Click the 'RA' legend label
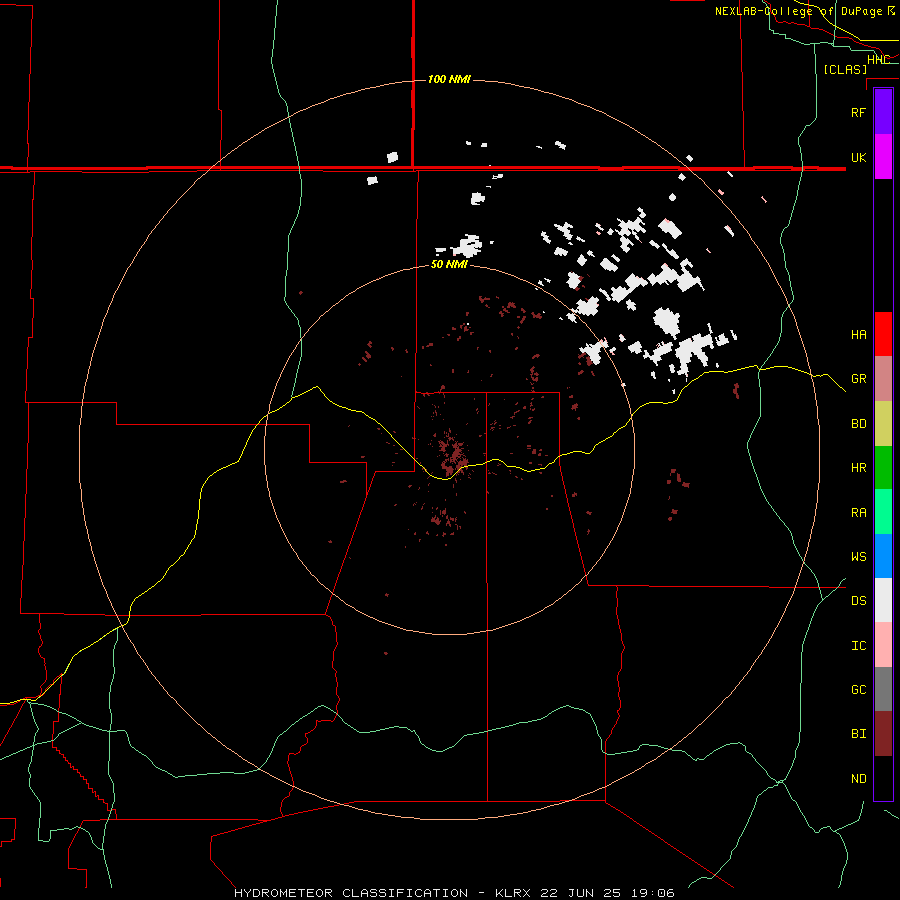Screen dimensions: 900x900 [858, 513]
